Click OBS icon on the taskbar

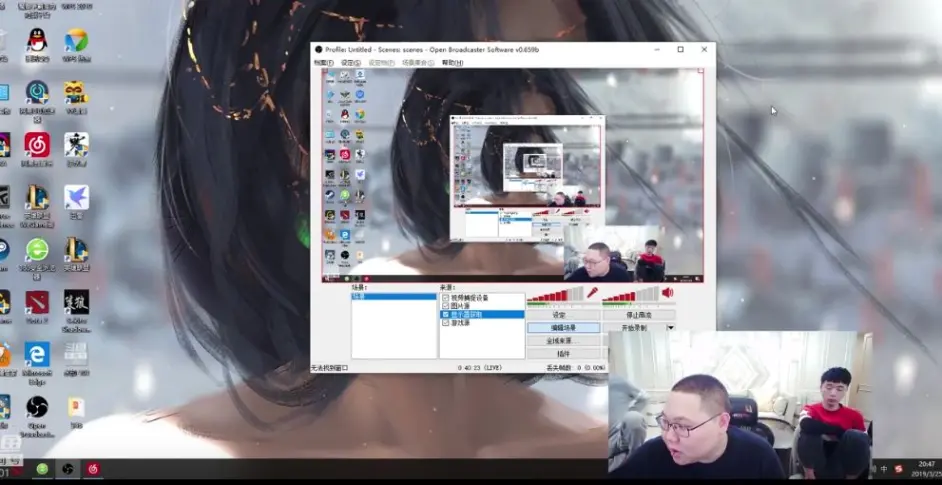[67, 469]
